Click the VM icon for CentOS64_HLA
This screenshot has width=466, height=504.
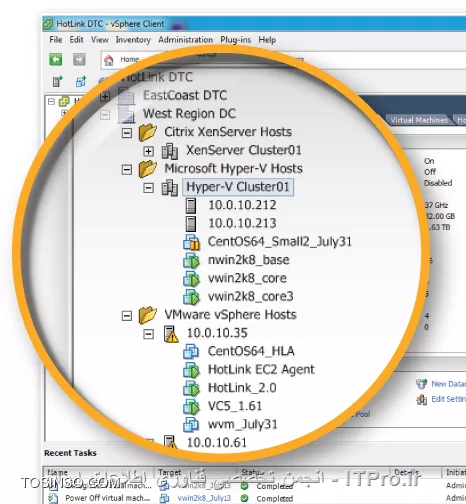tap(192, 352)
